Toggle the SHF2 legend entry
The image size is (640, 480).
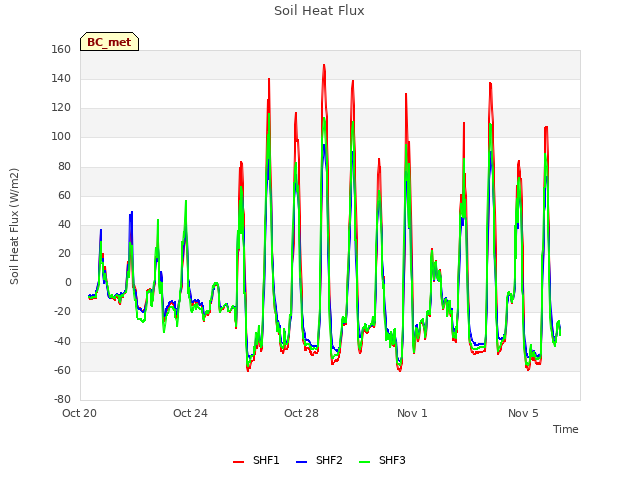(319, 460)
